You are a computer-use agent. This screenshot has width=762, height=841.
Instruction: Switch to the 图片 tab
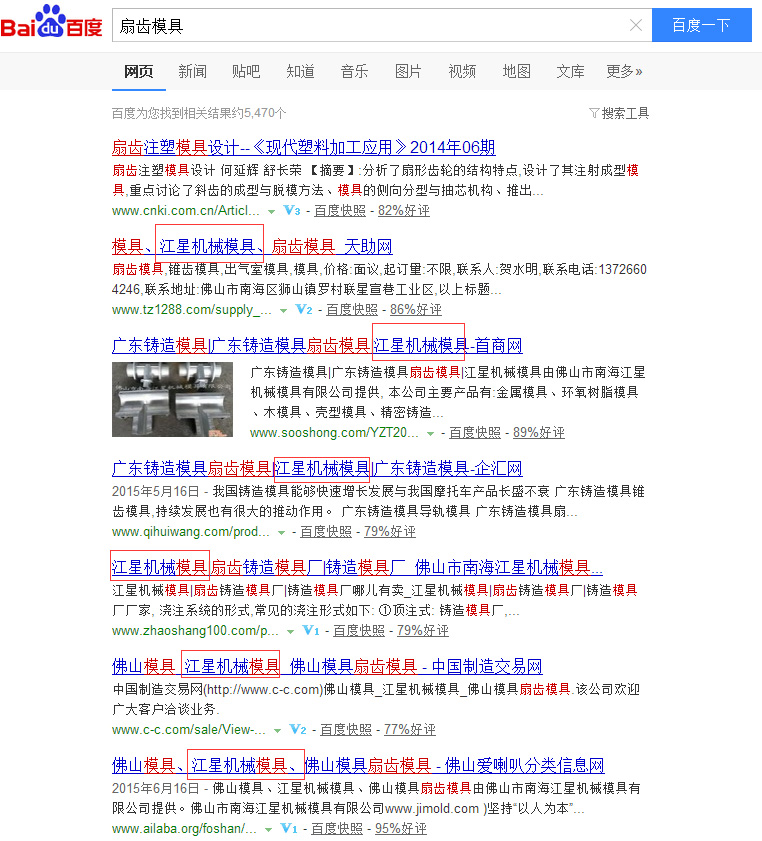pyautogui.click(x=408, y=71)
